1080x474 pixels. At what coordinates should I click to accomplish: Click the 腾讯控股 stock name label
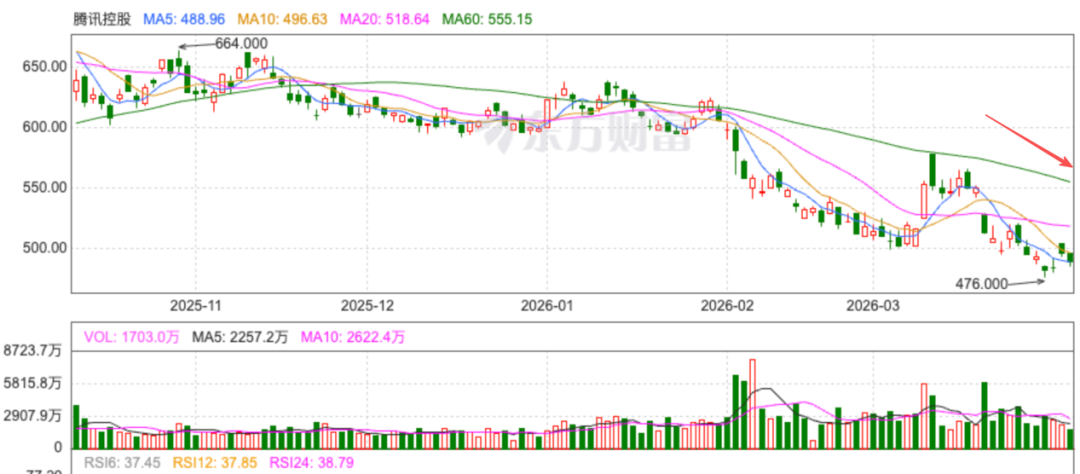click(x=104, y=18)
